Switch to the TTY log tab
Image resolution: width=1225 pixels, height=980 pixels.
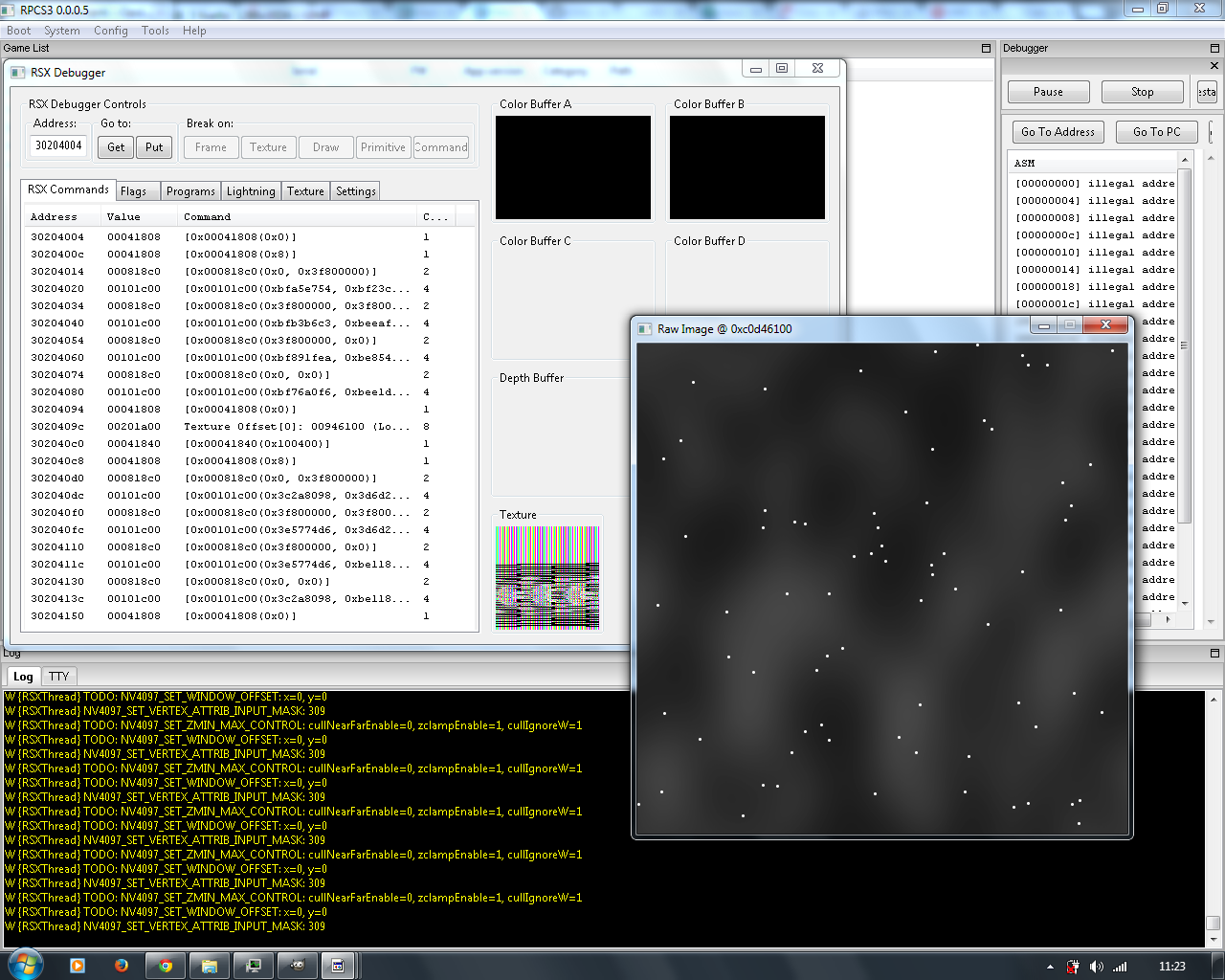click(59, 677)
